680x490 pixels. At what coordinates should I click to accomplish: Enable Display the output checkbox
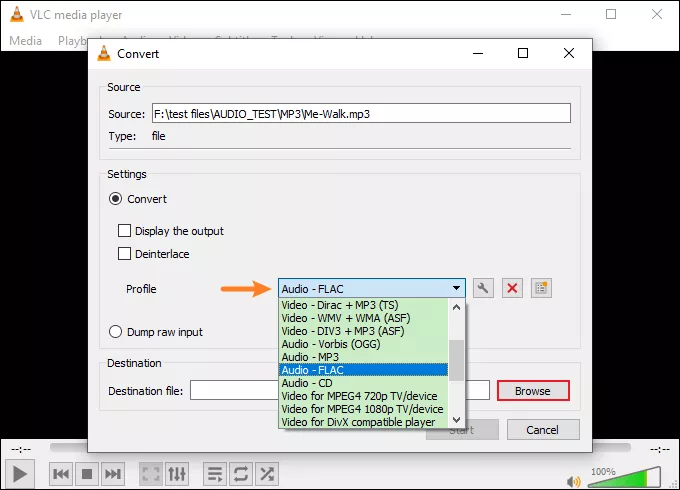coord(124,230)
